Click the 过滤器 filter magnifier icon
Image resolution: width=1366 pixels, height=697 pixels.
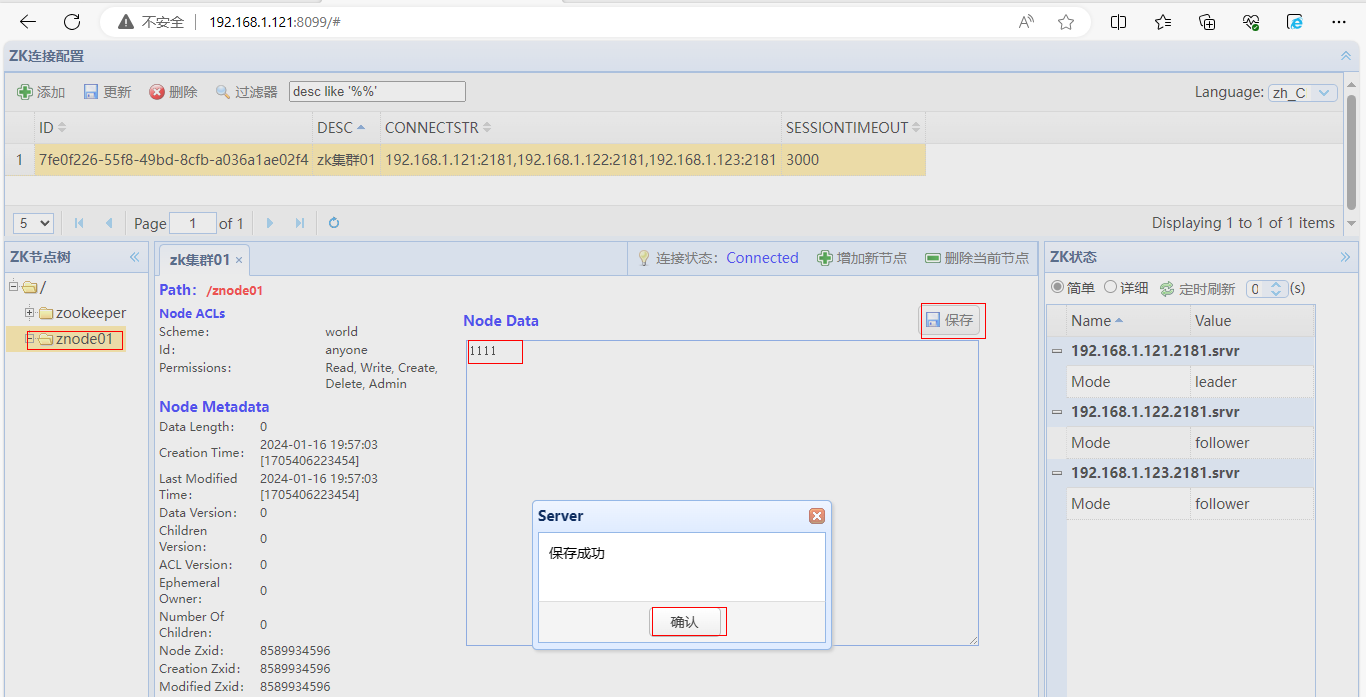[x=223, y=92]
